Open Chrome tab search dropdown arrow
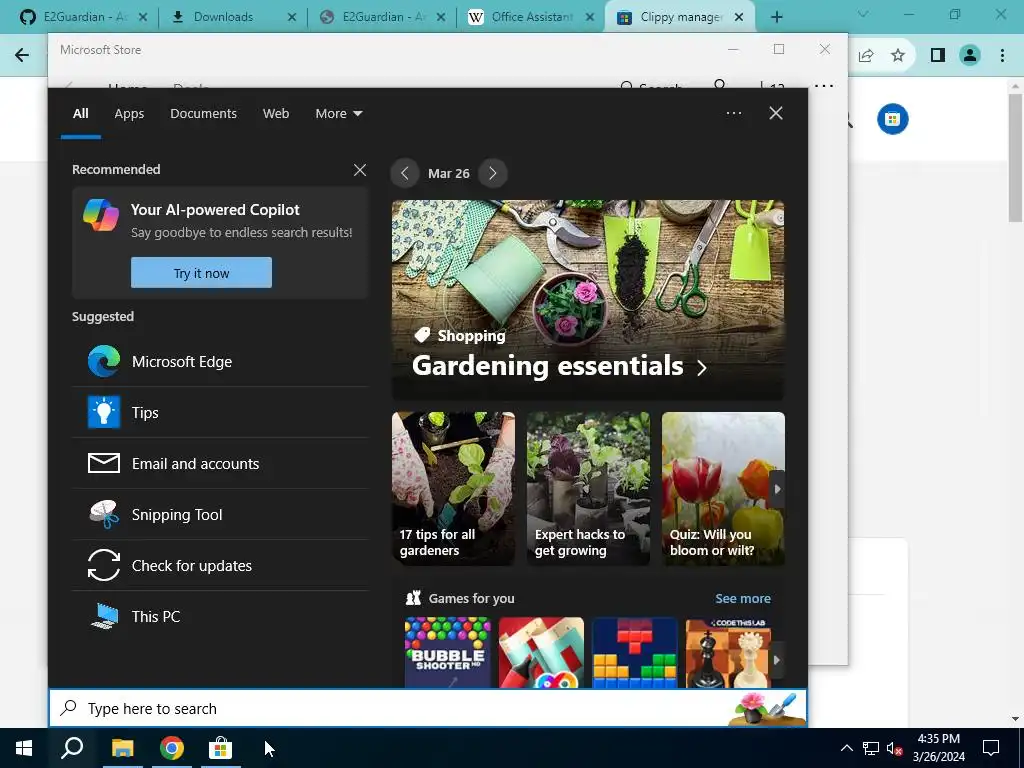The height and width of the screenshot is (768, 1024). pos(863,14)
